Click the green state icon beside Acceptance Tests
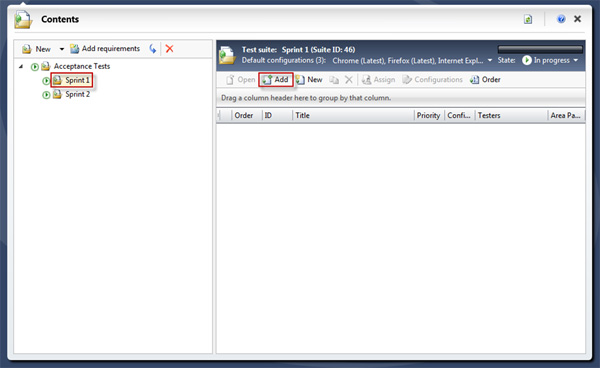The height and width of the screenshot is (368, 600). [34, 67]
